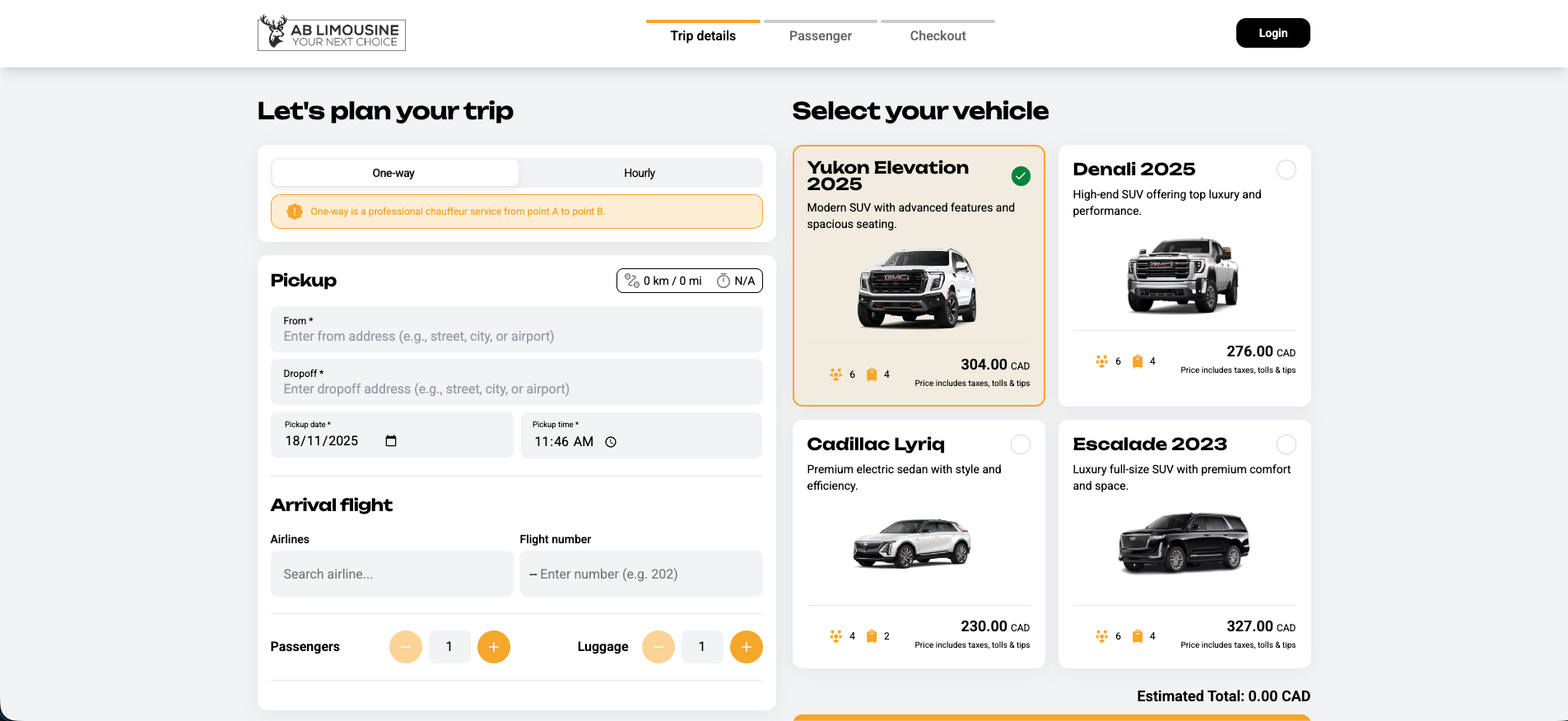1568x721 pixels.
Task: Open the Passenger step
Action: 821,34
